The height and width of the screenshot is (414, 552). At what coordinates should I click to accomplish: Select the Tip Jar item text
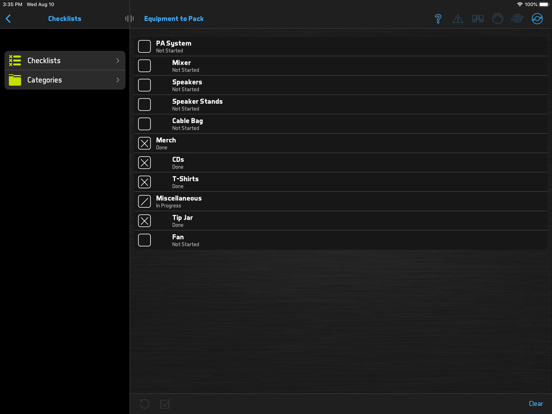tap(182, 218)
